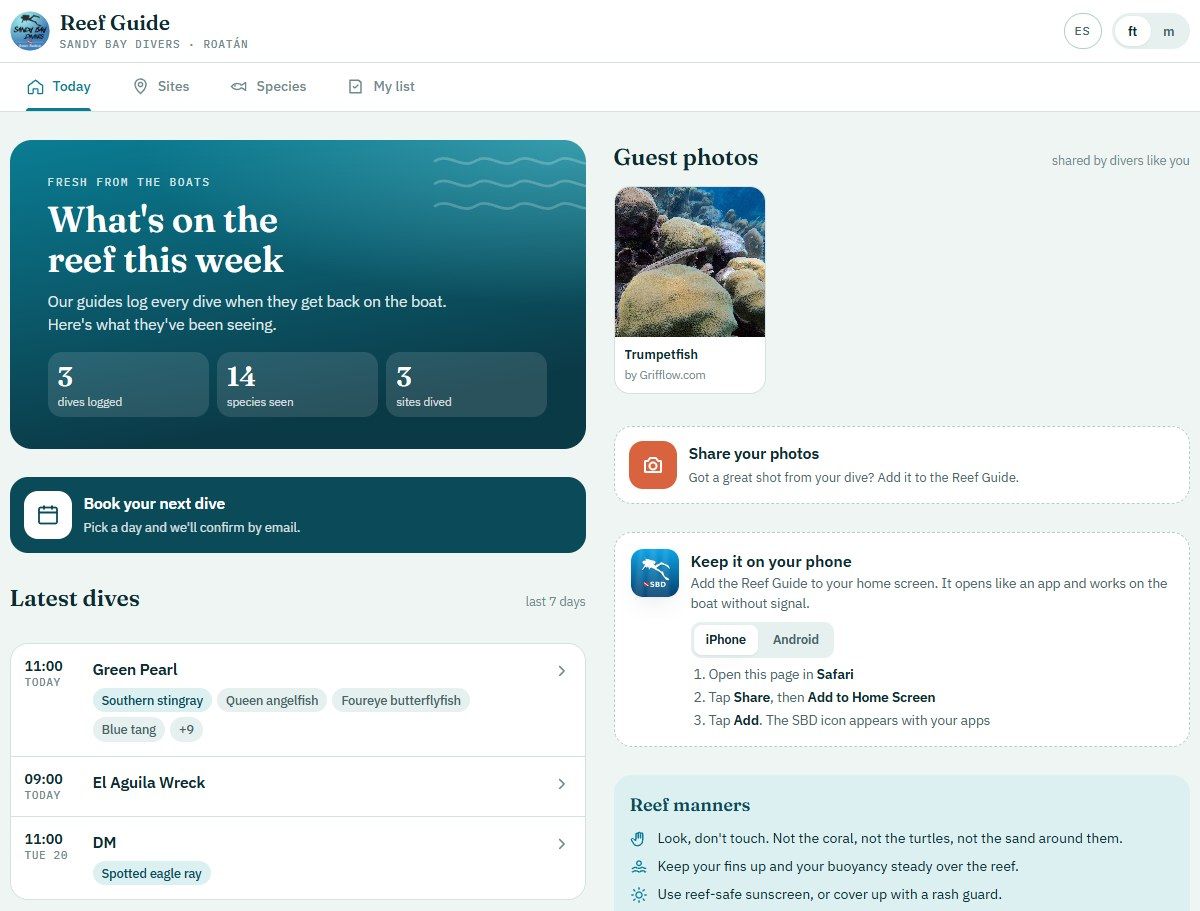Select the Blue tang tag
This screenshot has height=911, width=1200.
129,729
